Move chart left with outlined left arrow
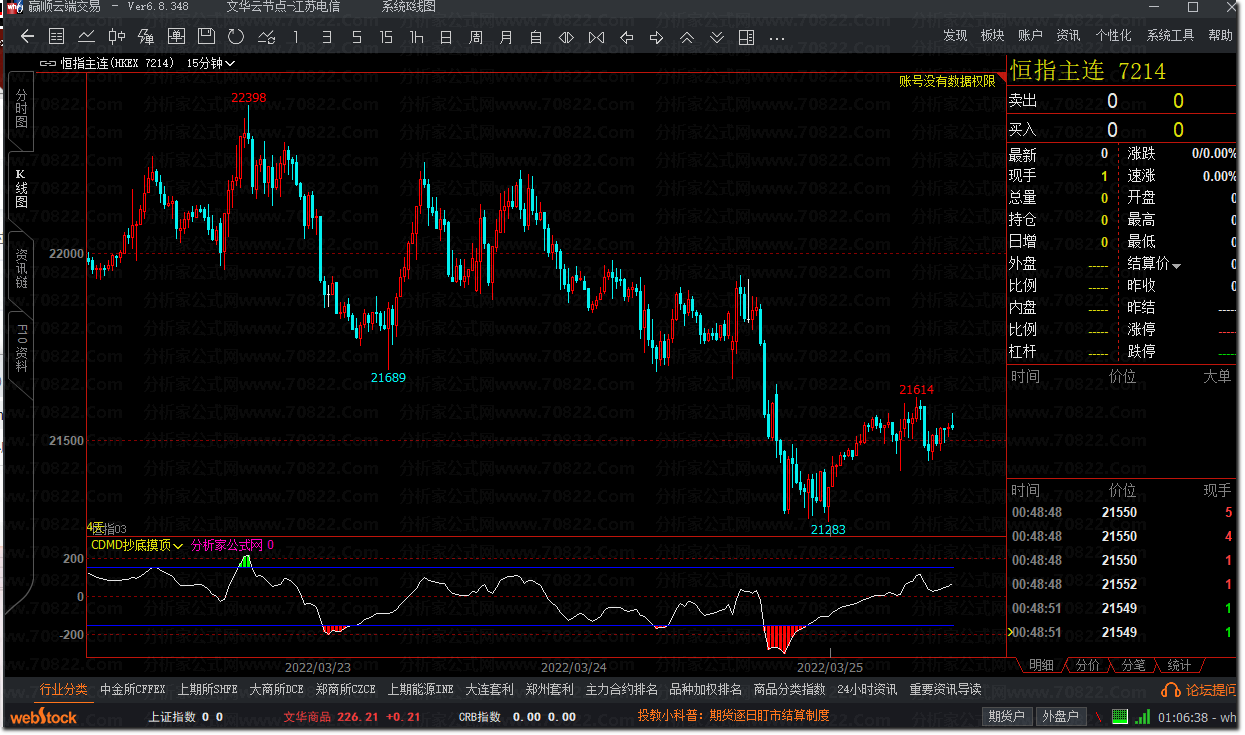Image resolution: width=1245 pixels, height=735 pixels. [x=627, y=37]
